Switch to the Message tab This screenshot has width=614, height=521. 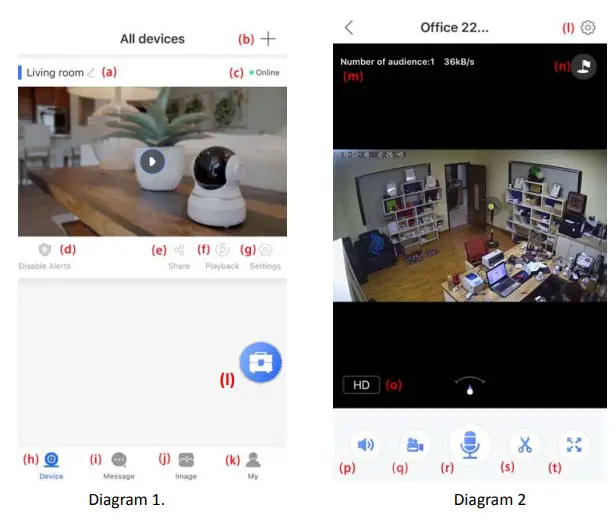[x=119, y=465]
